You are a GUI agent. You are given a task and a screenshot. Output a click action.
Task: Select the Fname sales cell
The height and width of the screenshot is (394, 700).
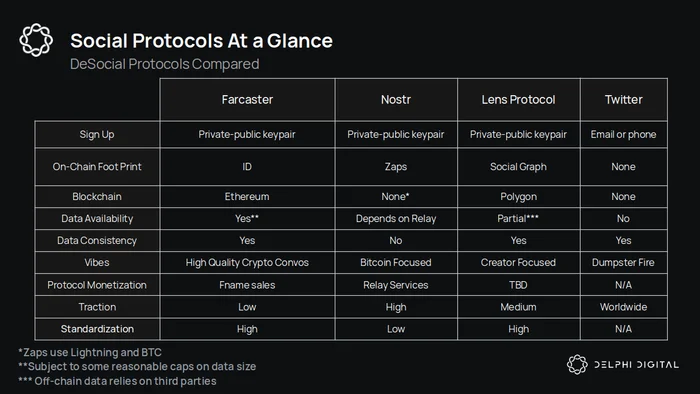[247, 285]
